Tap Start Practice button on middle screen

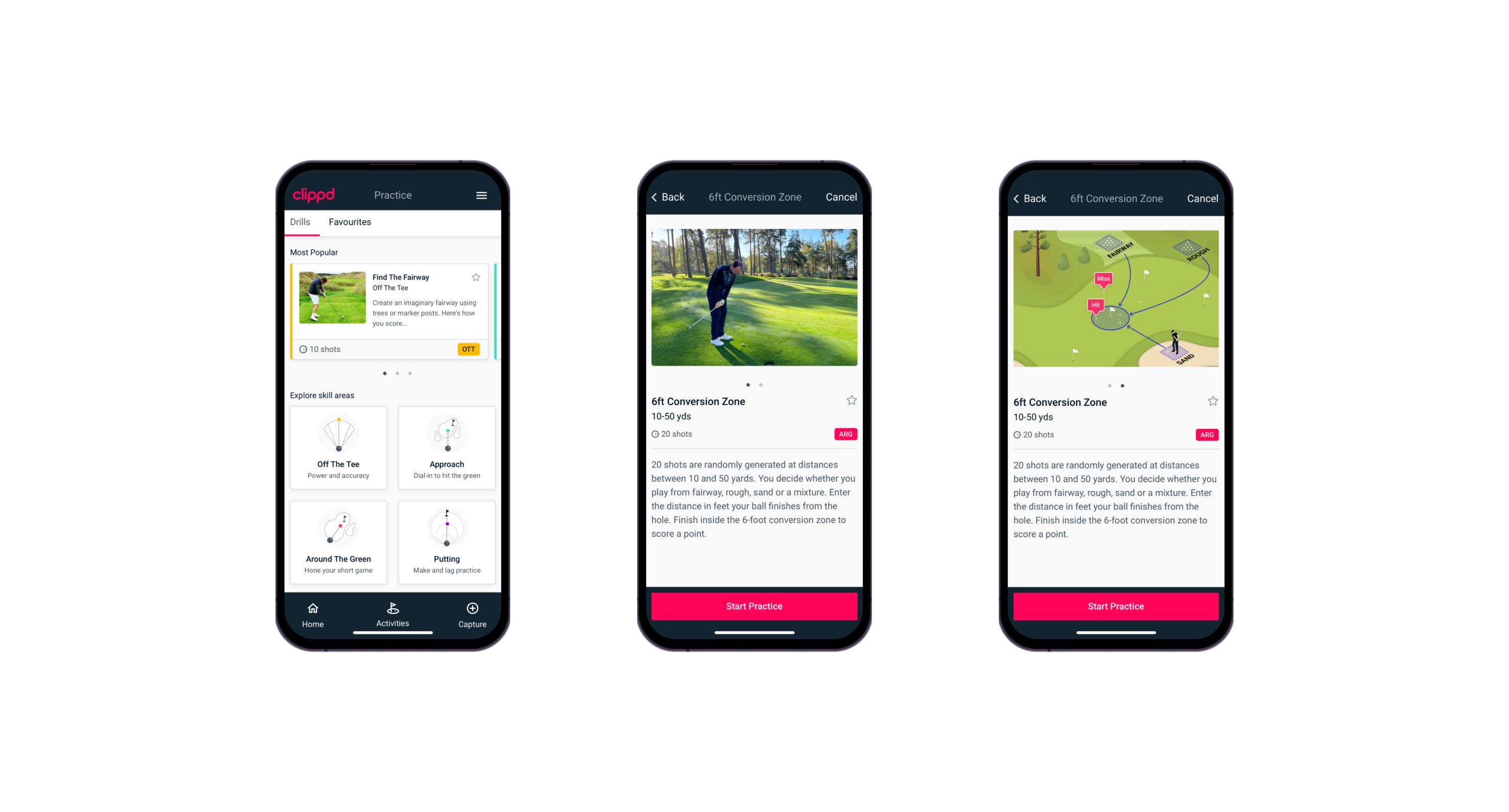click(754, 606)
